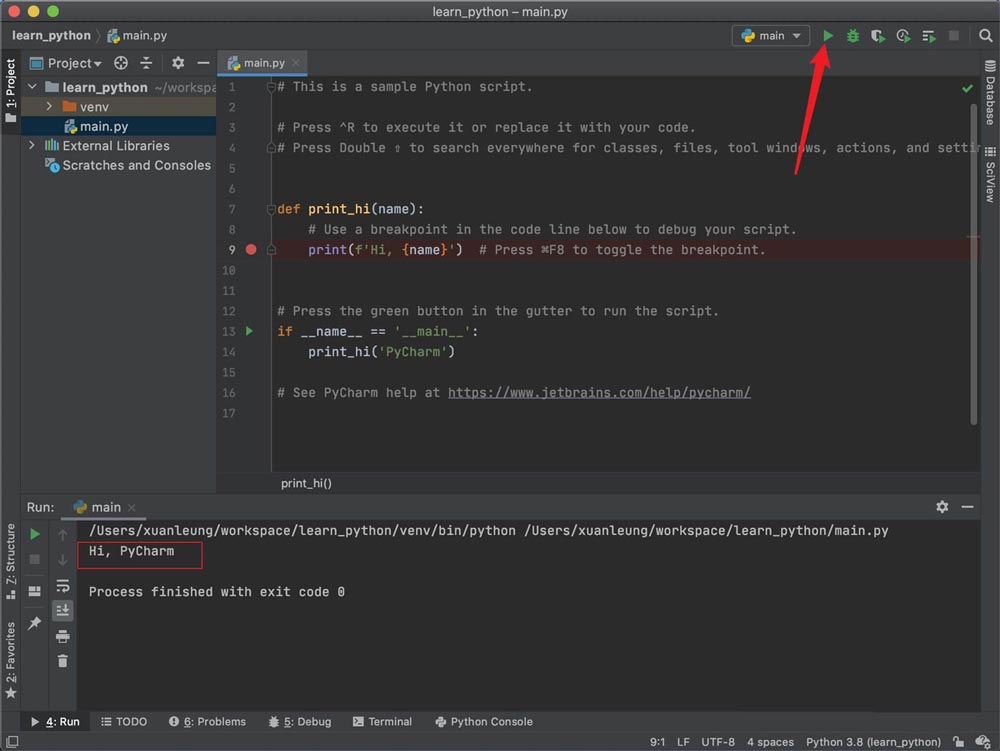Expand the venv folder

coord(49,106)
